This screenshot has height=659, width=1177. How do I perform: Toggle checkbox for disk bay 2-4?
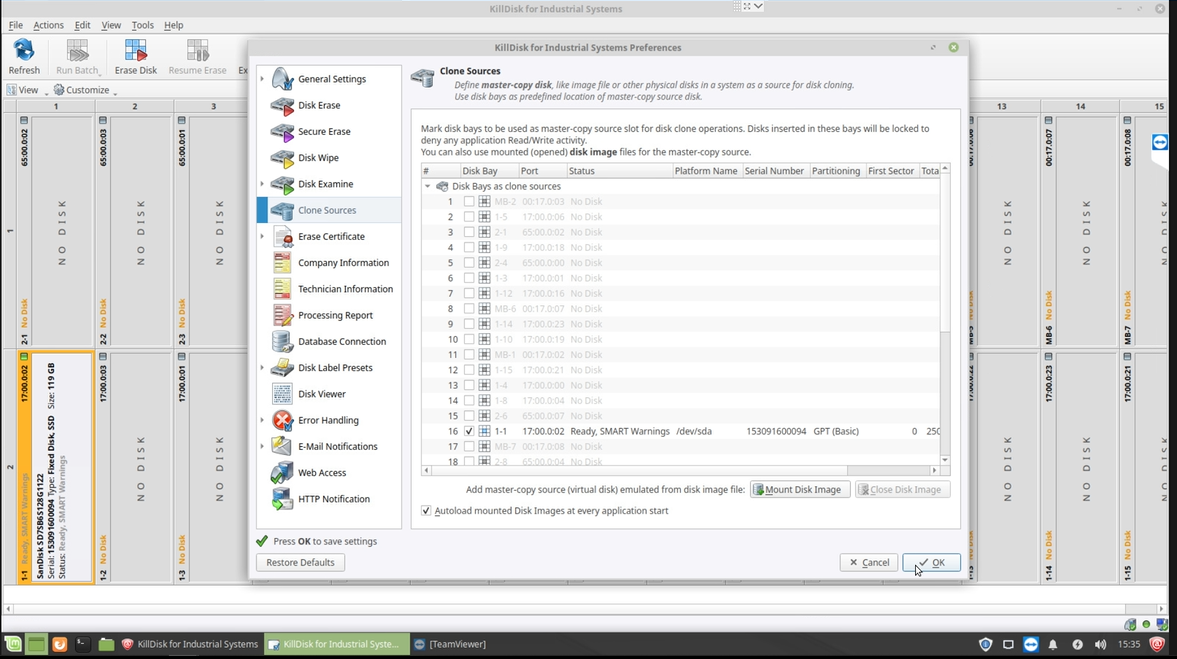[469, 263]
